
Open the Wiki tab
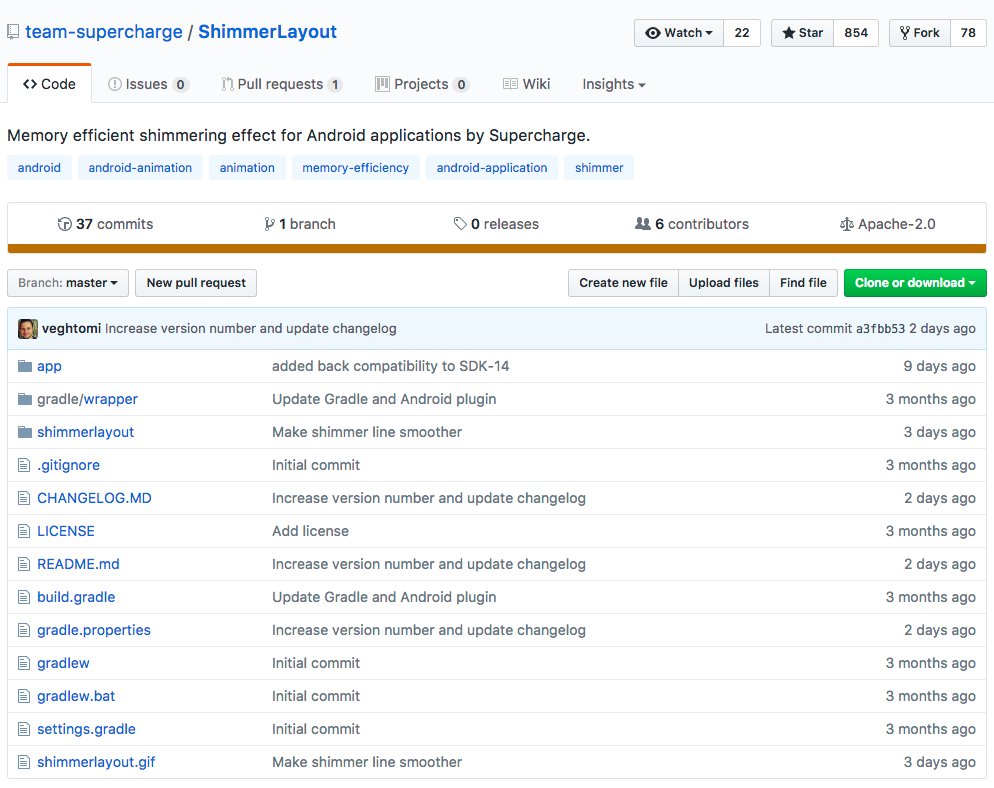[x=526, y=84]
